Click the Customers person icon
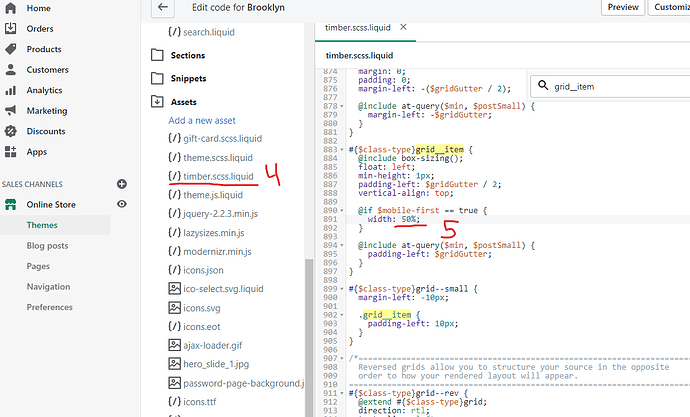The width and height of the screenshot is (690, 417). 11,70
